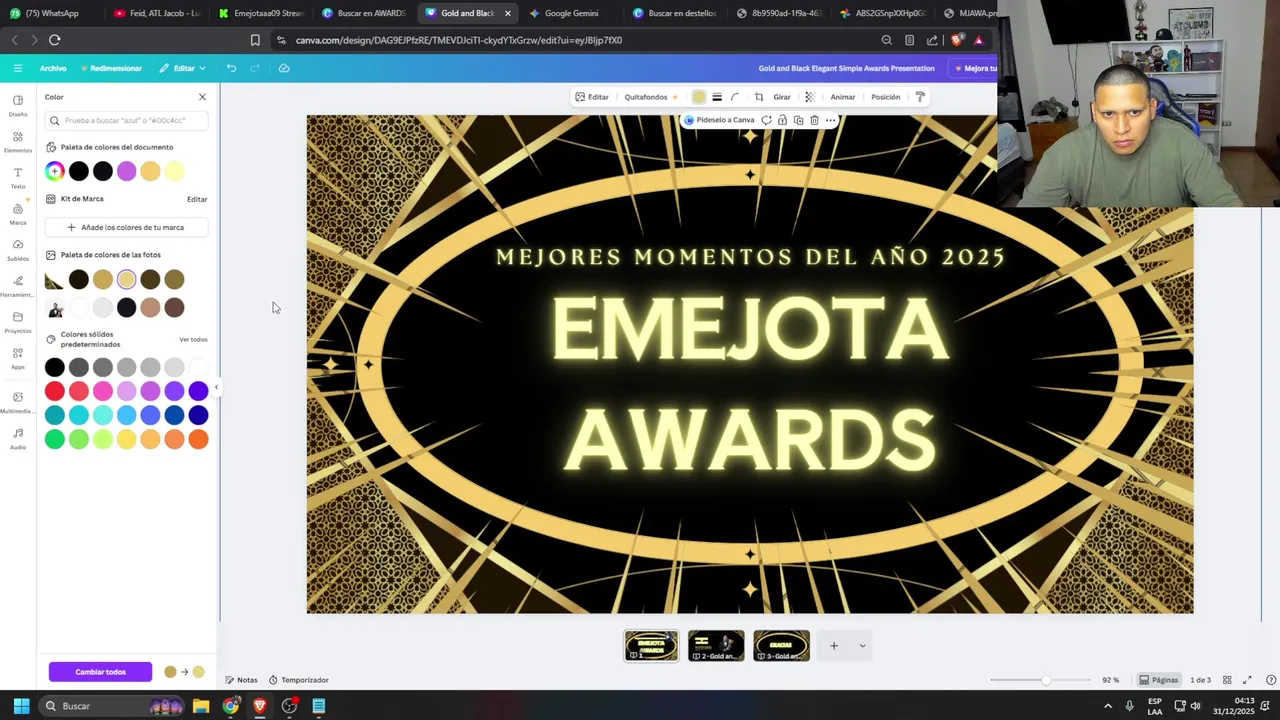Add a new color with rainbow plus swatch

point(54,171)
